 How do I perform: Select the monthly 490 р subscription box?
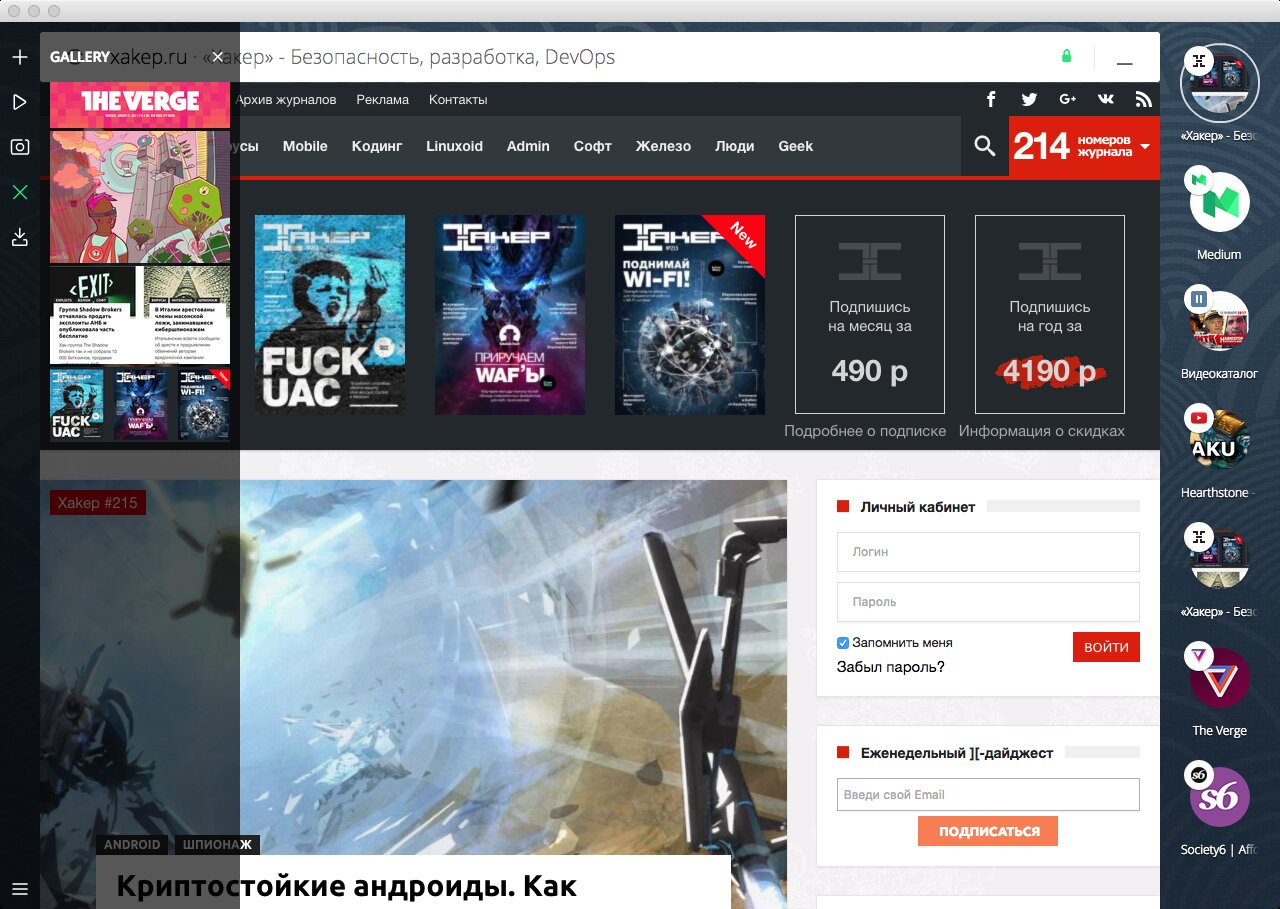coord(870,314)
